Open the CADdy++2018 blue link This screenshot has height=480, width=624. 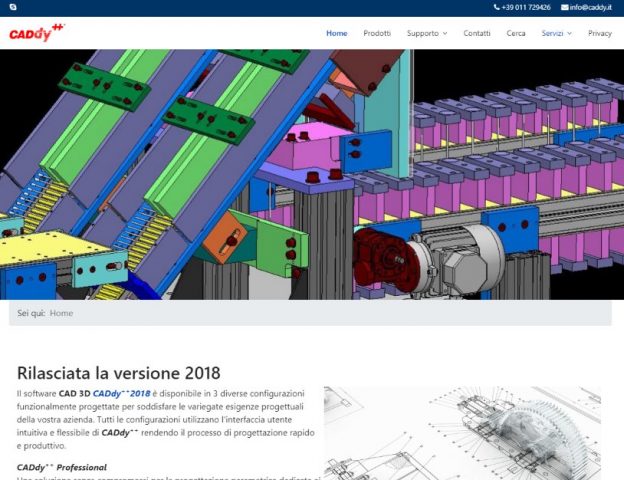point(121,394)
